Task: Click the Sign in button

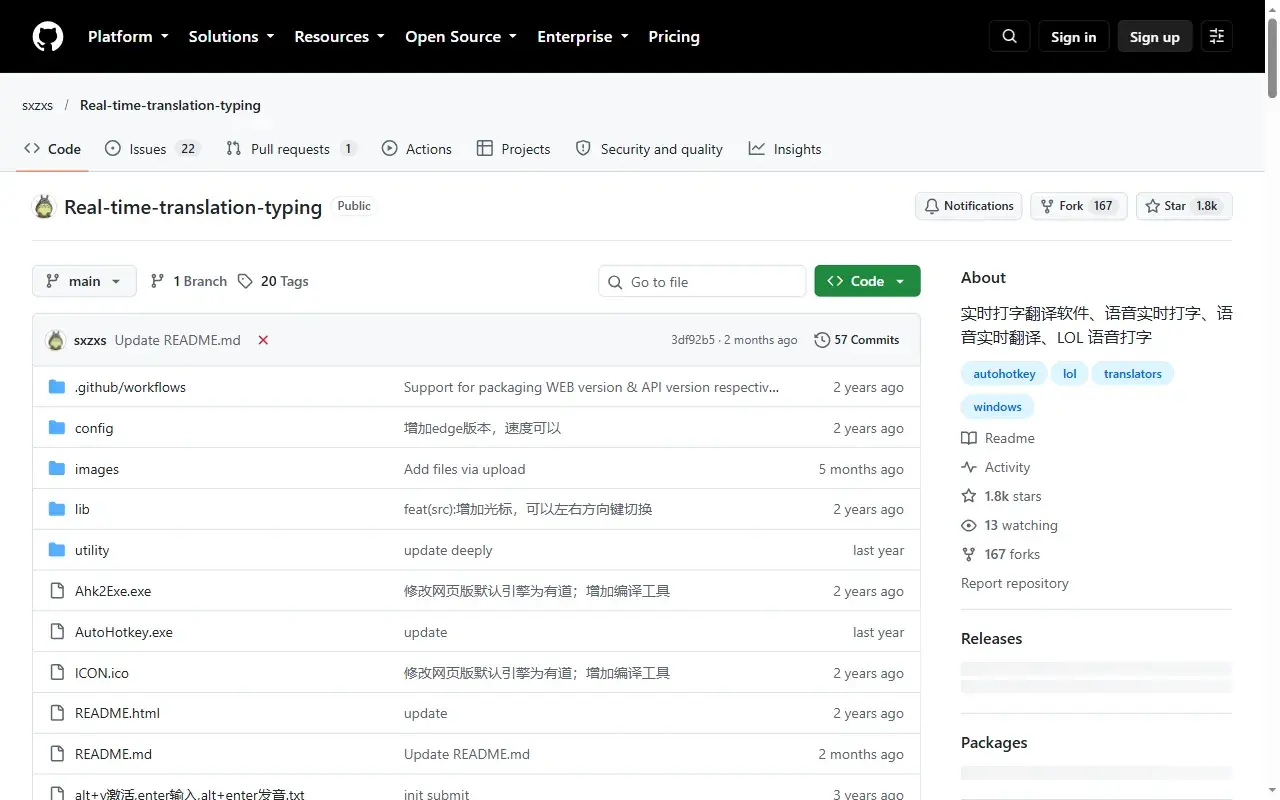Action: tap(1073, 37)
